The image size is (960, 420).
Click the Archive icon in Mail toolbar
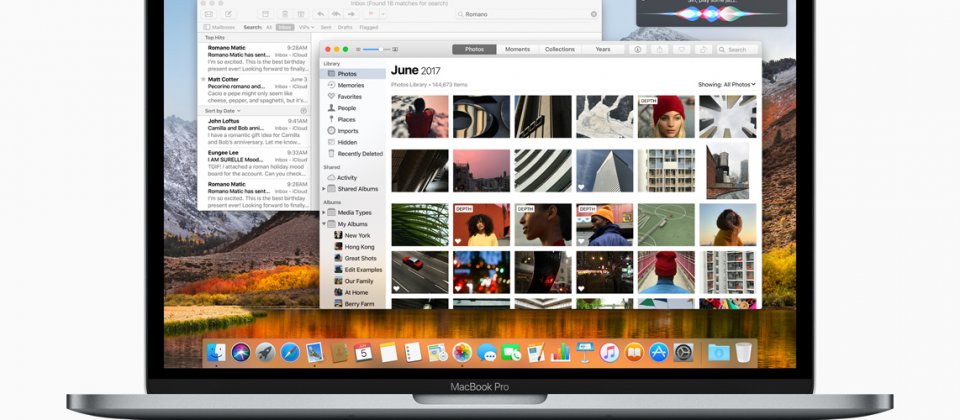264,14
